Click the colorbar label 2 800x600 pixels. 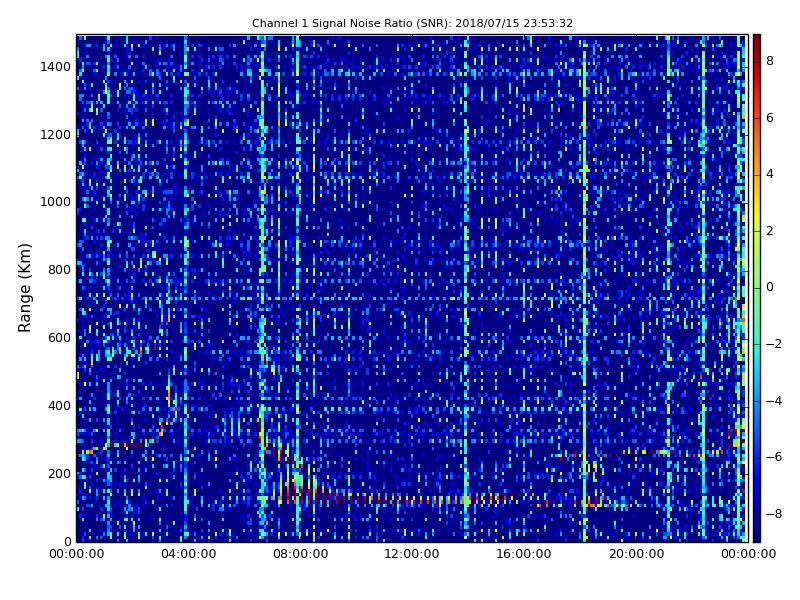pos(770,231)
